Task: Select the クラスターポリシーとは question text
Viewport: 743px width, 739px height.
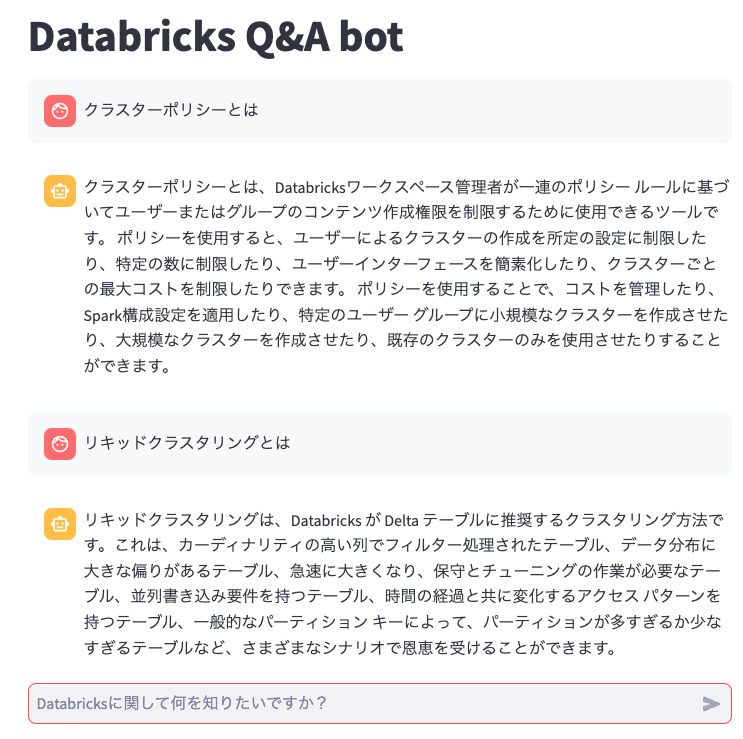Action: point(171,110)
